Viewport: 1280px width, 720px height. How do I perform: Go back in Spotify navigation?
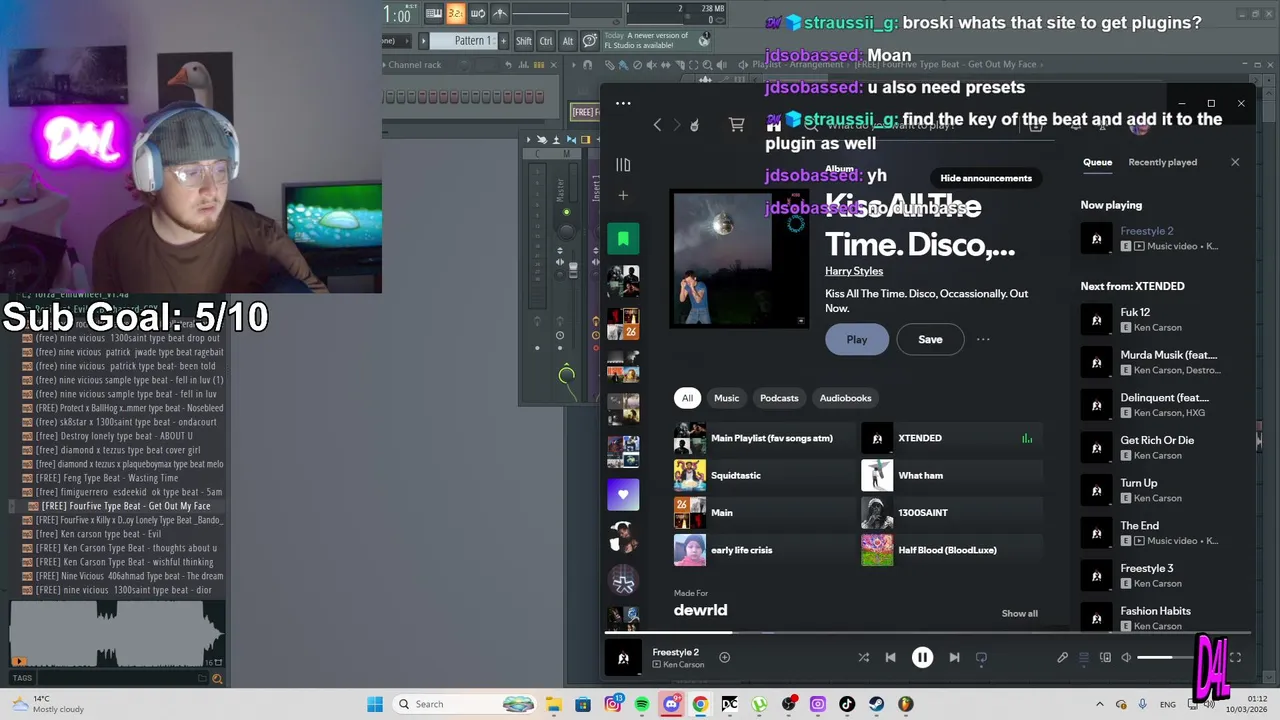[657, 124]
